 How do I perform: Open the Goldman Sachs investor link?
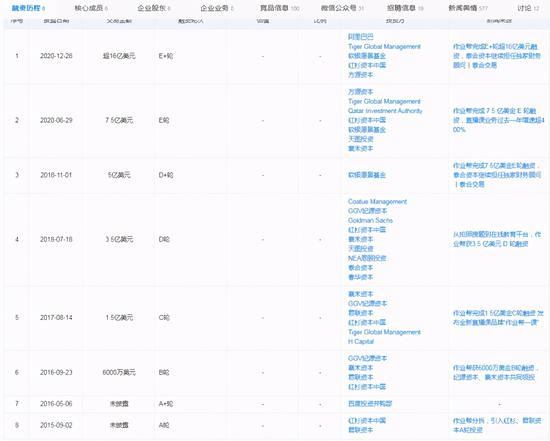pyautogui.click(x=370, y=220)
